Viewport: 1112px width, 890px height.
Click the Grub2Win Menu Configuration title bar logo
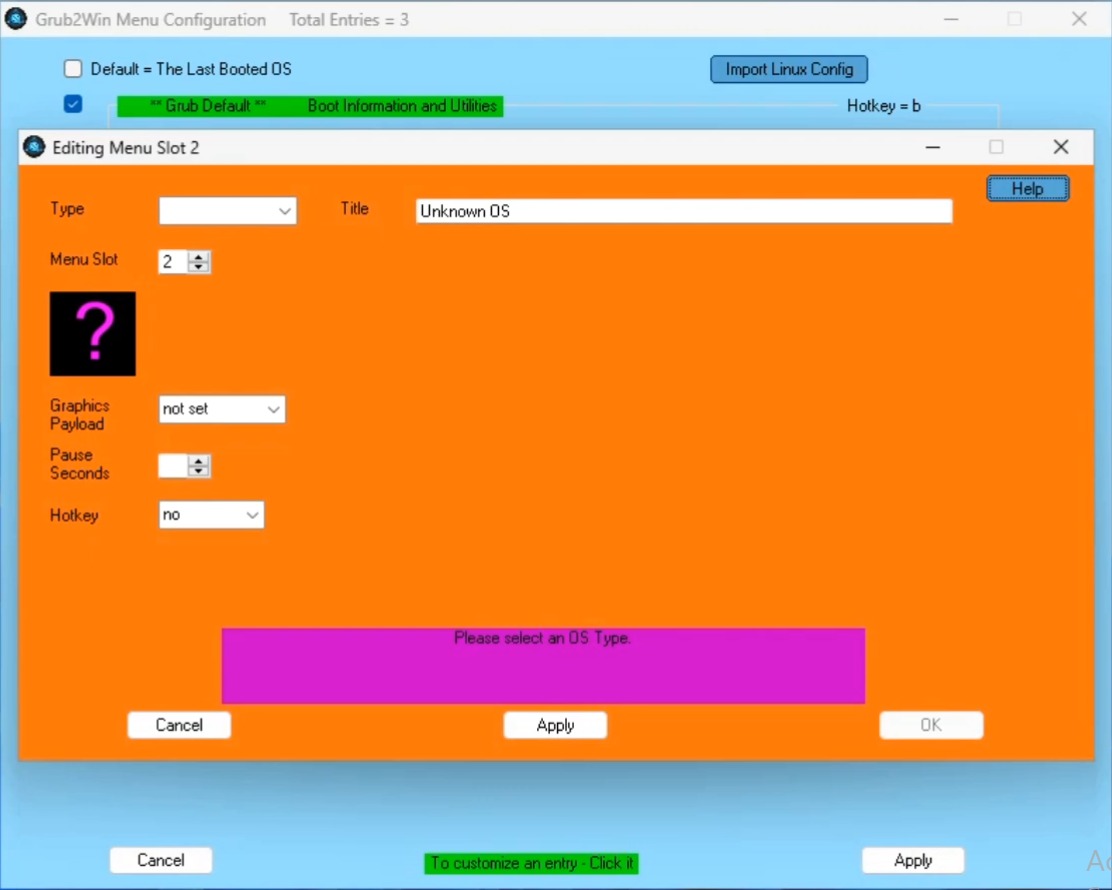16,19
